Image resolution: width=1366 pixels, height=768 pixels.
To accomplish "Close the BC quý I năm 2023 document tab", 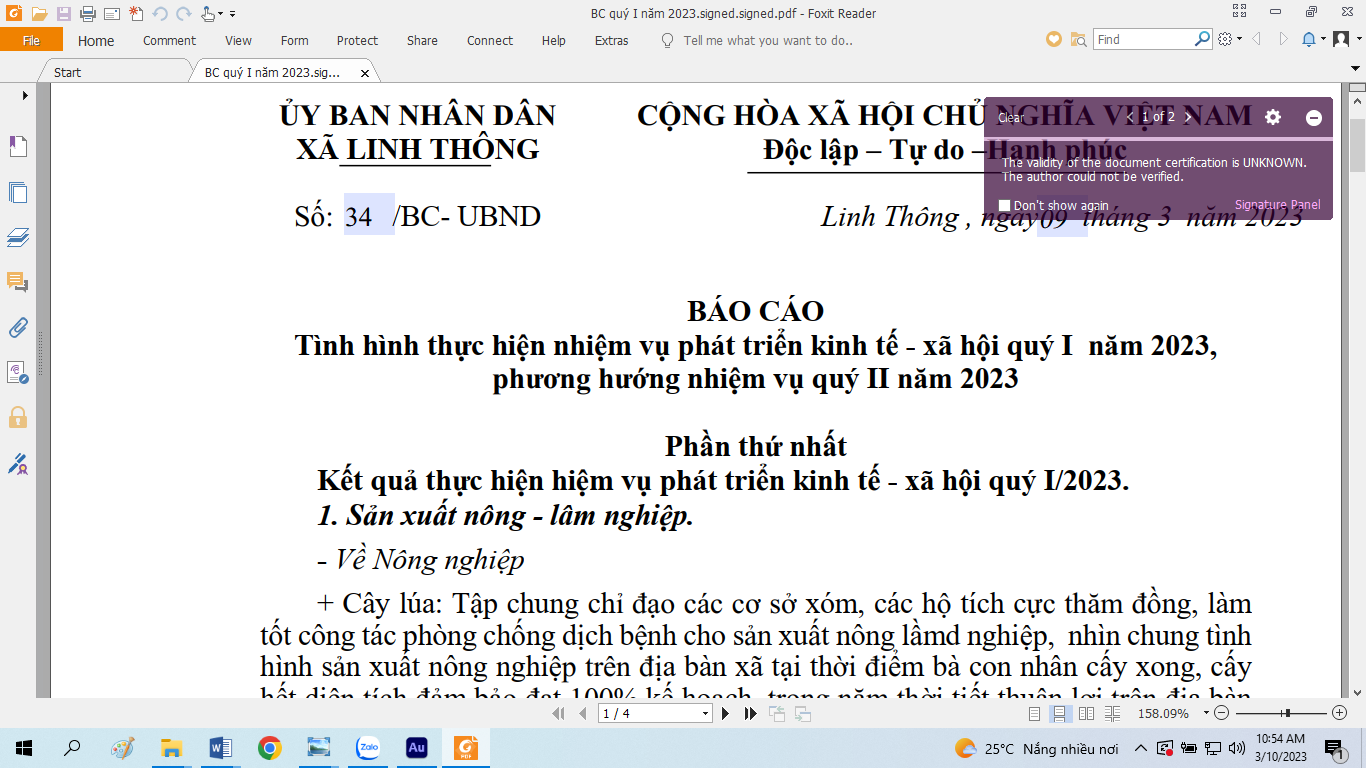I will coord(364,73).
